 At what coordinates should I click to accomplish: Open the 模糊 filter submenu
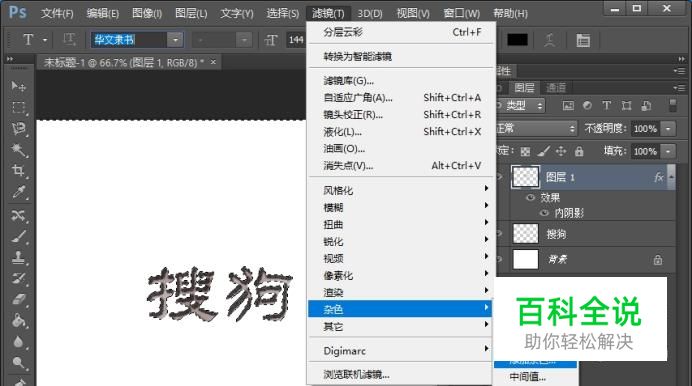pyautogui.click(x=400, y=207)
